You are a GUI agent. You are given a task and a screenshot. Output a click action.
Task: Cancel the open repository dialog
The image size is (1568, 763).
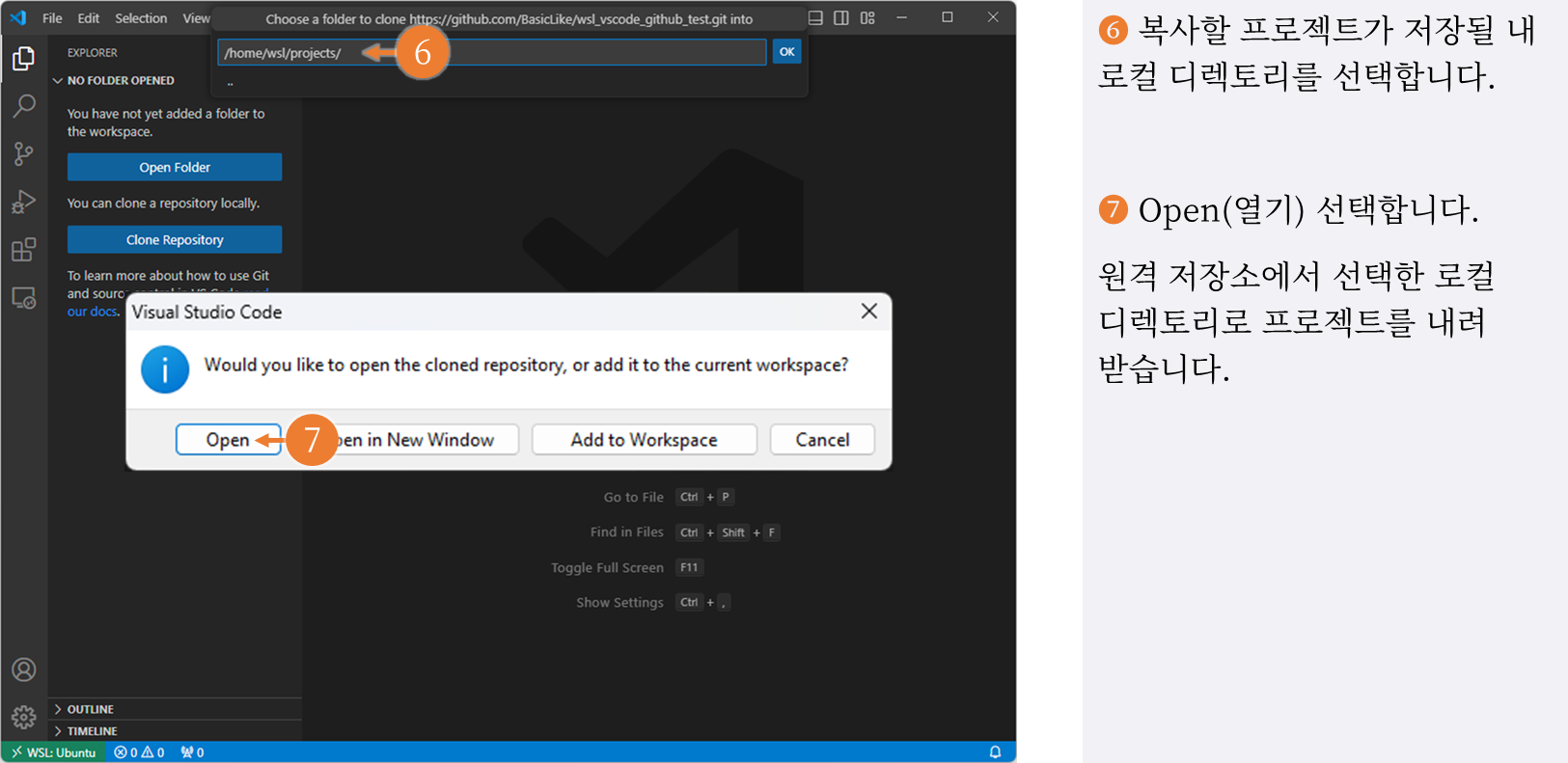(x=822, y=440)
